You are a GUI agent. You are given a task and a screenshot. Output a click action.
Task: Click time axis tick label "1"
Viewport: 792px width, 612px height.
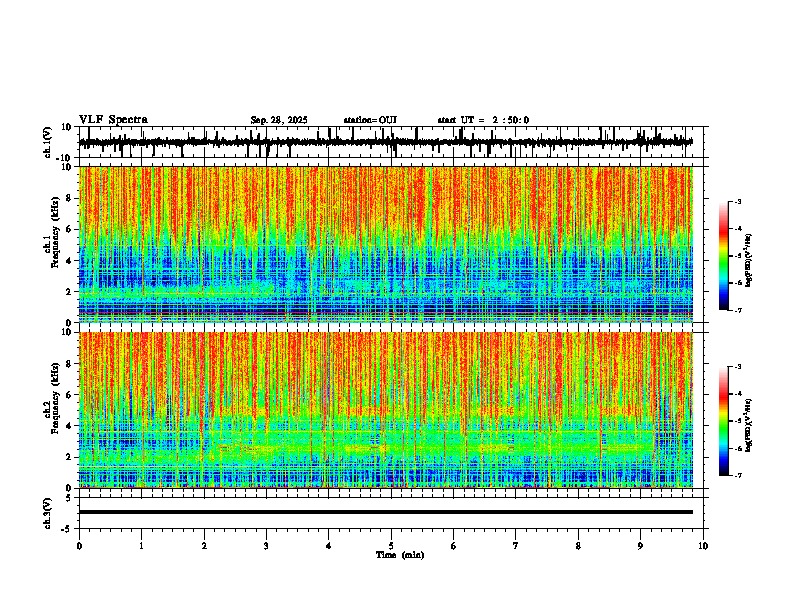[141, 546]
